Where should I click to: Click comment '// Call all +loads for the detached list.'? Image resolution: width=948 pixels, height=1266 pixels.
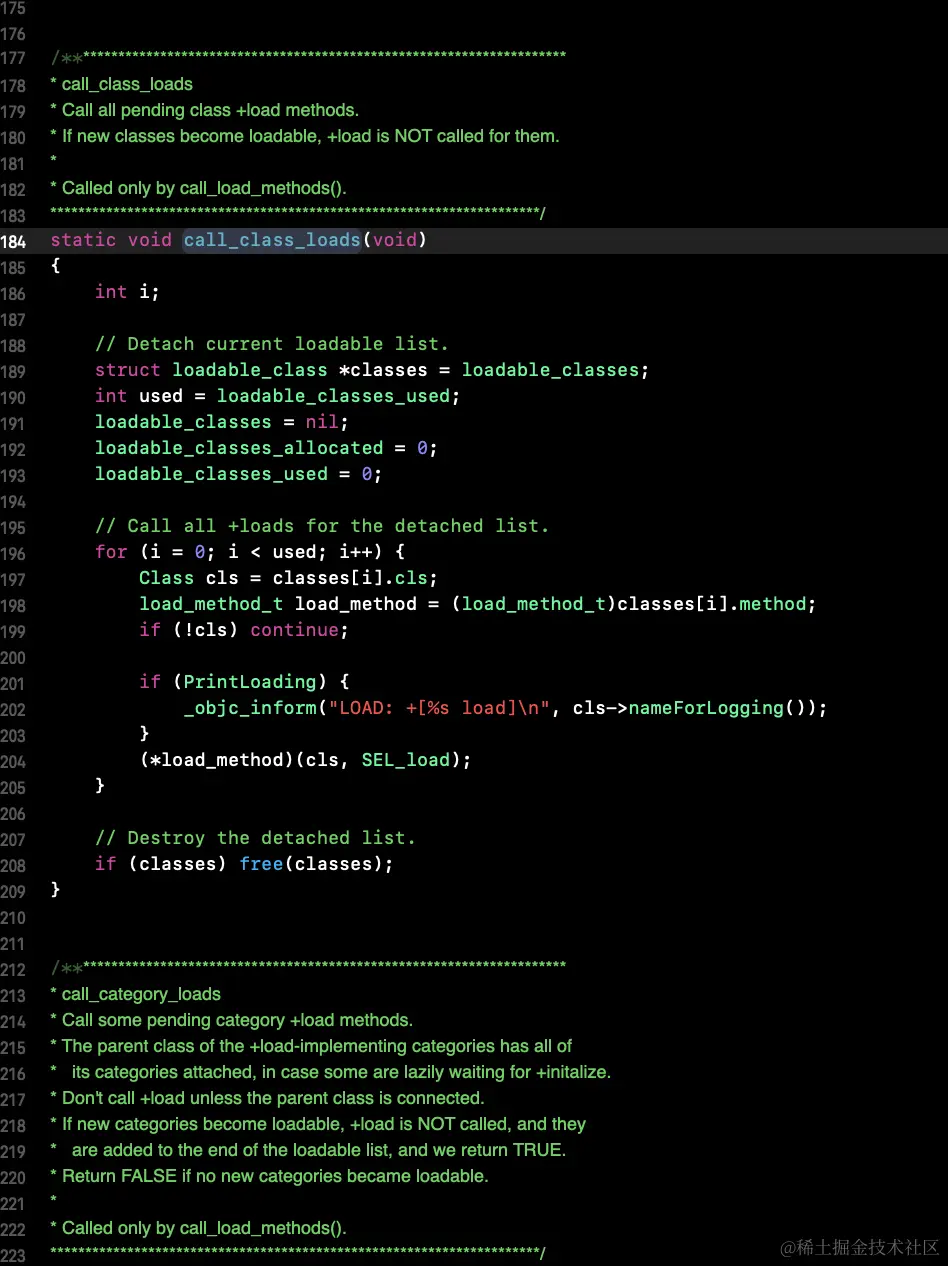[x=322, y=526]
